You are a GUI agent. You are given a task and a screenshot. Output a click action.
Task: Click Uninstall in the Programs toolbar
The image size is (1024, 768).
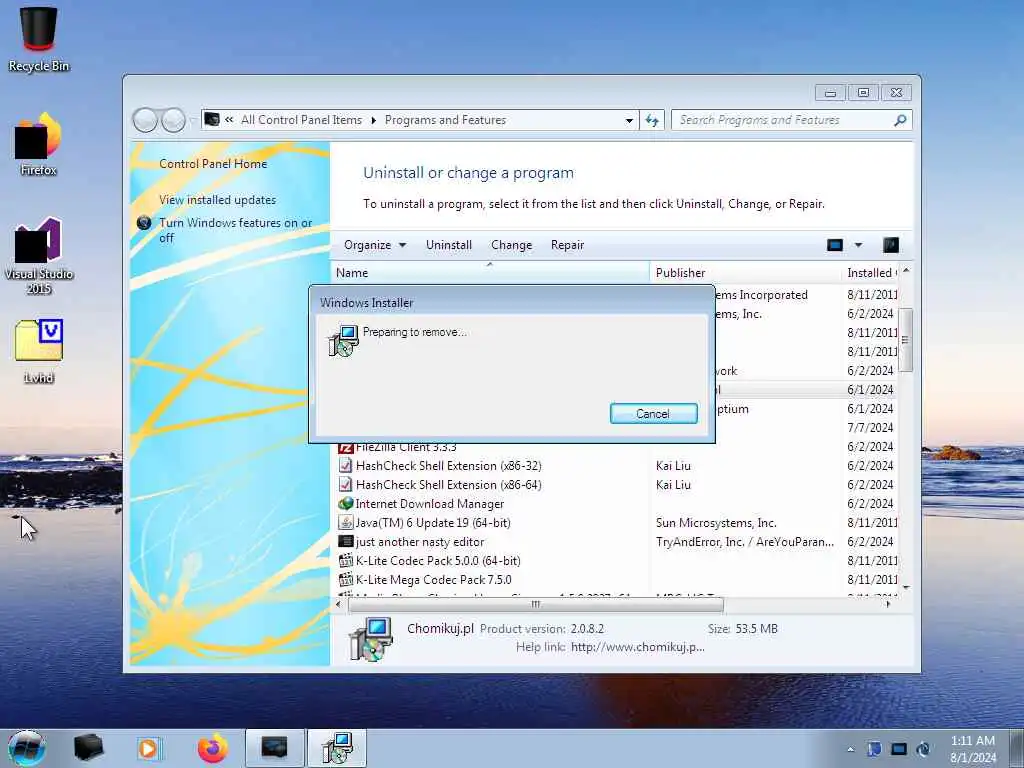click(x=449, y=245)
